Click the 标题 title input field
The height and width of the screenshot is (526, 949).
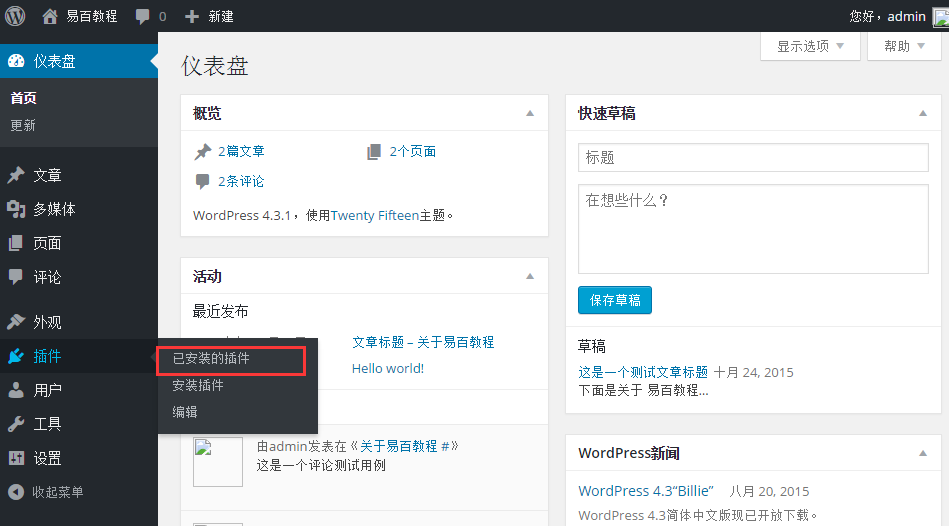753,157
